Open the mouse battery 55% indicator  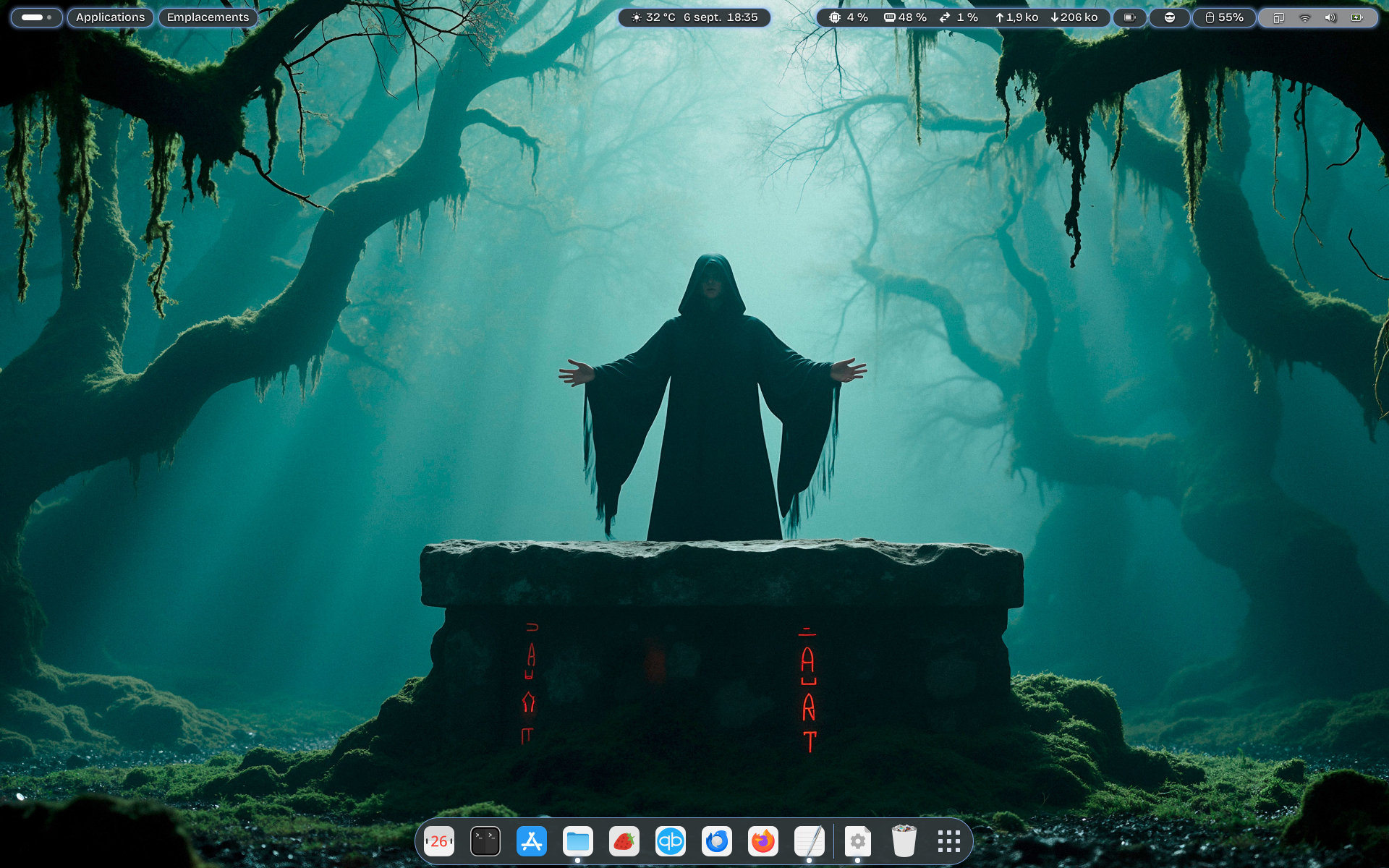coord(1224,17)
